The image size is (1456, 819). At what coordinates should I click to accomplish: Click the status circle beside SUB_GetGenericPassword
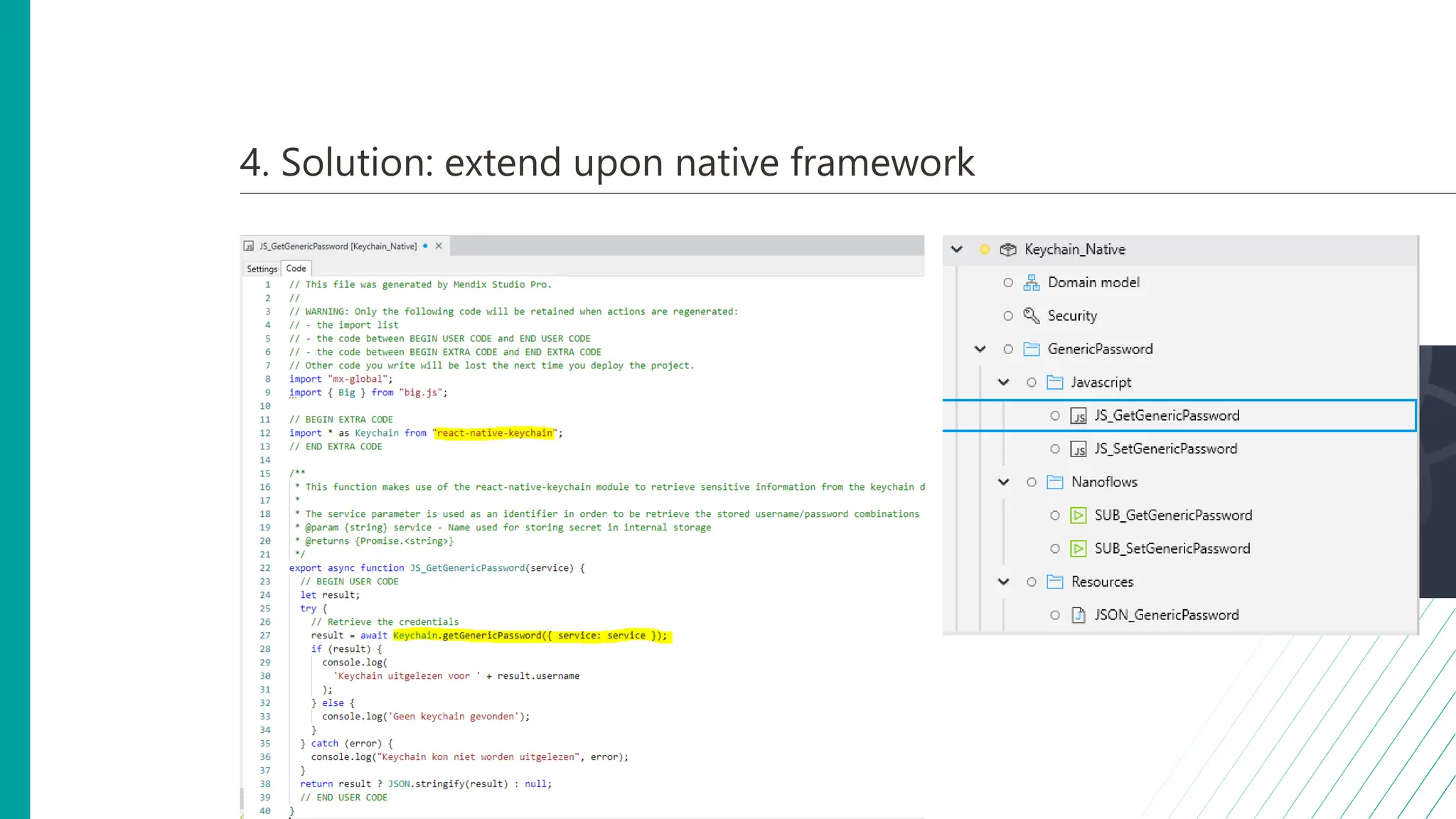tap(1055, 515)
